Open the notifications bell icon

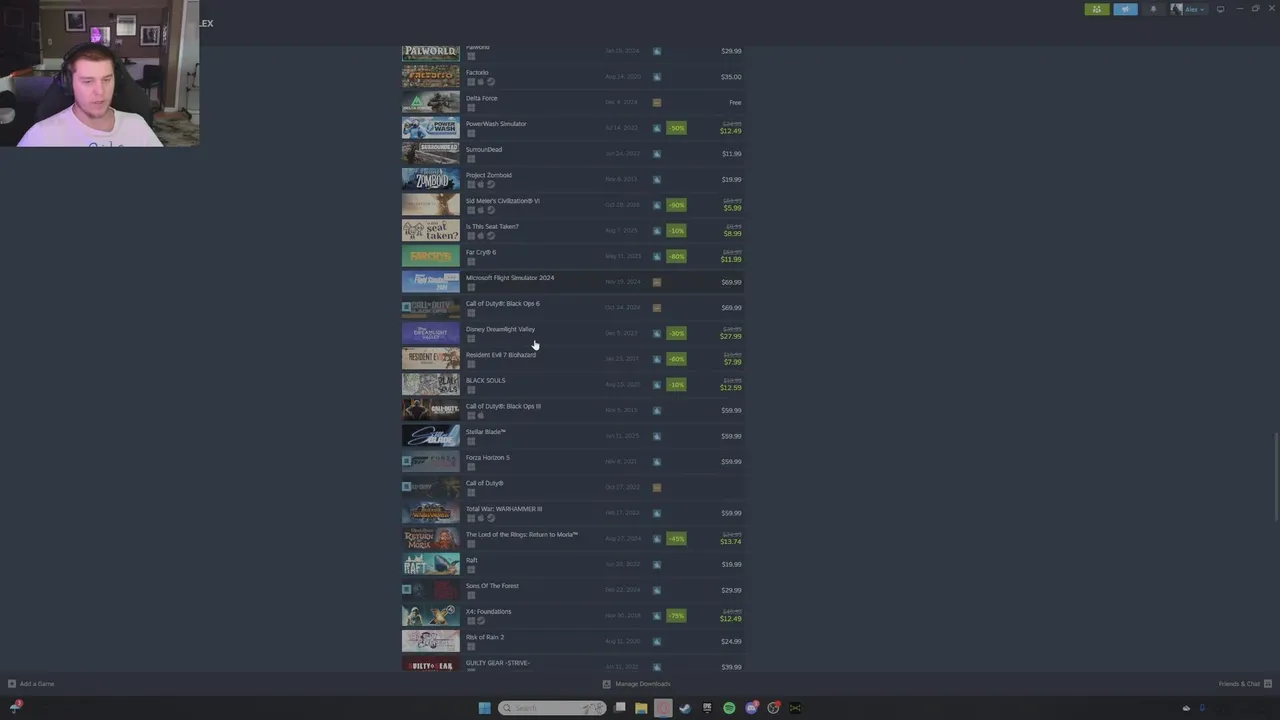tap(1153, 9)
